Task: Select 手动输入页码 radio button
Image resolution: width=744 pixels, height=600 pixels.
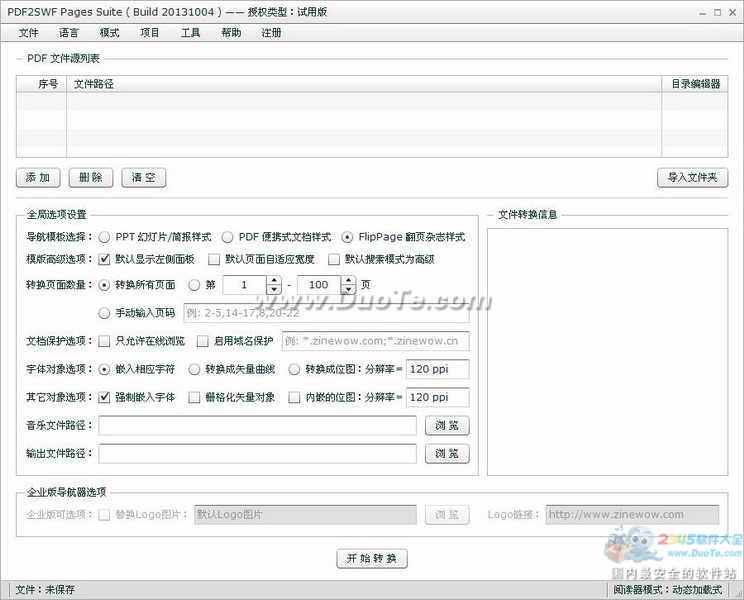Action: 104,313
